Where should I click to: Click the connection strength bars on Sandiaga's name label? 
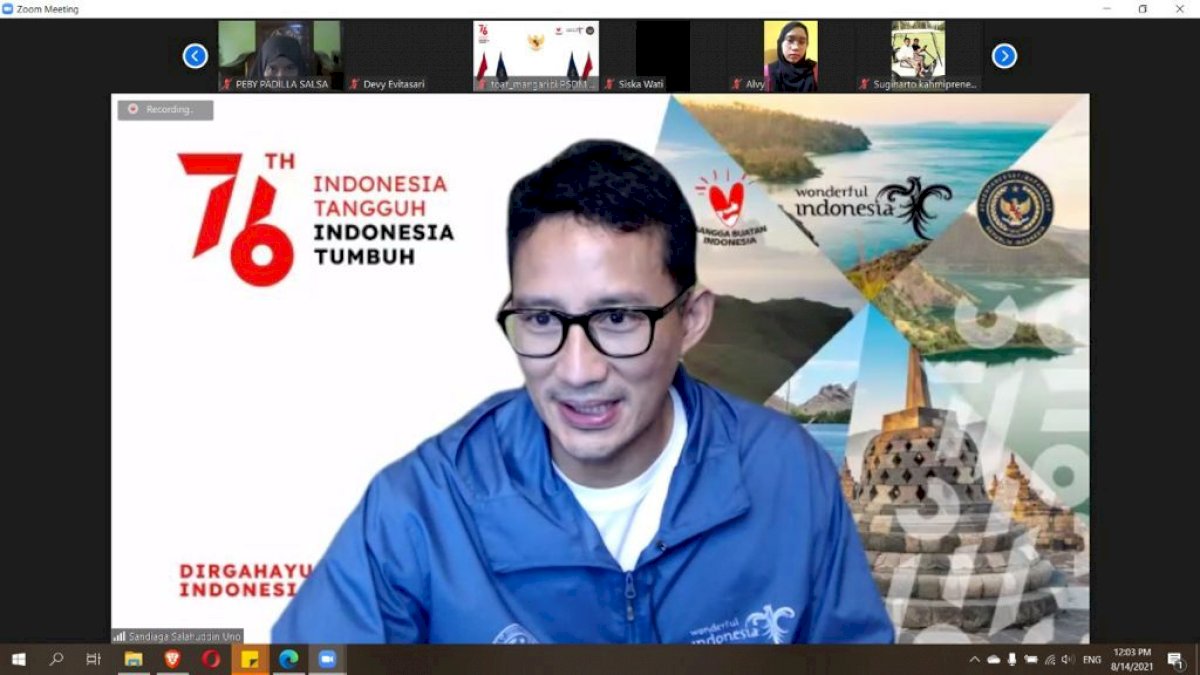pyautogui.click(x=119, y=635)
